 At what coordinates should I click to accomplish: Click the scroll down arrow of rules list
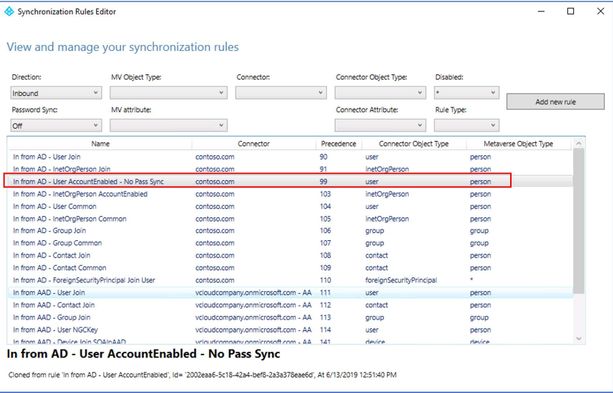[x=579, y=339]
